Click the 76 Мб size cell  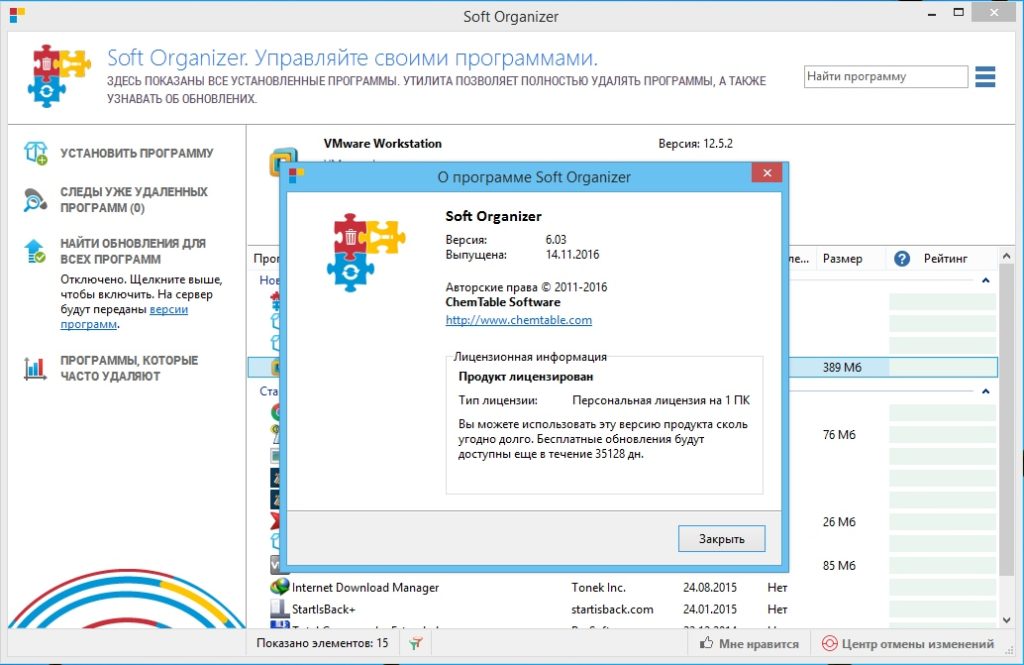tap(839, 434)
